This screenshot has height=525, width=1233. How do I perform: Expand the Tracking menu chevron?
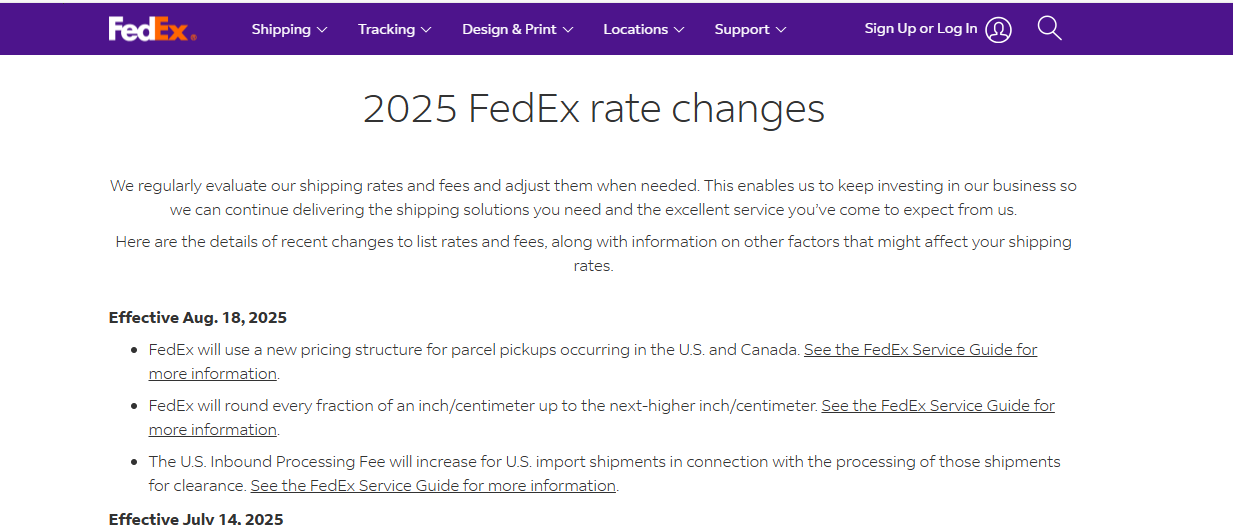coord(426,30)
